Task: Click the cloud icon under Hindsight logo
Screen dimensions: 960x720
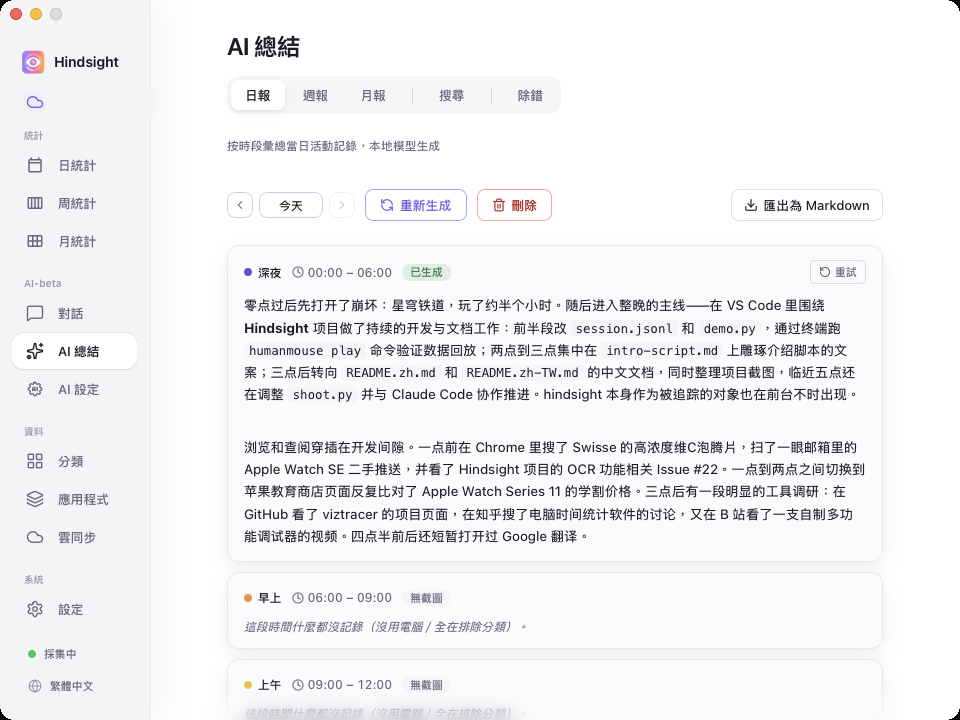Action: click(35, 102)
